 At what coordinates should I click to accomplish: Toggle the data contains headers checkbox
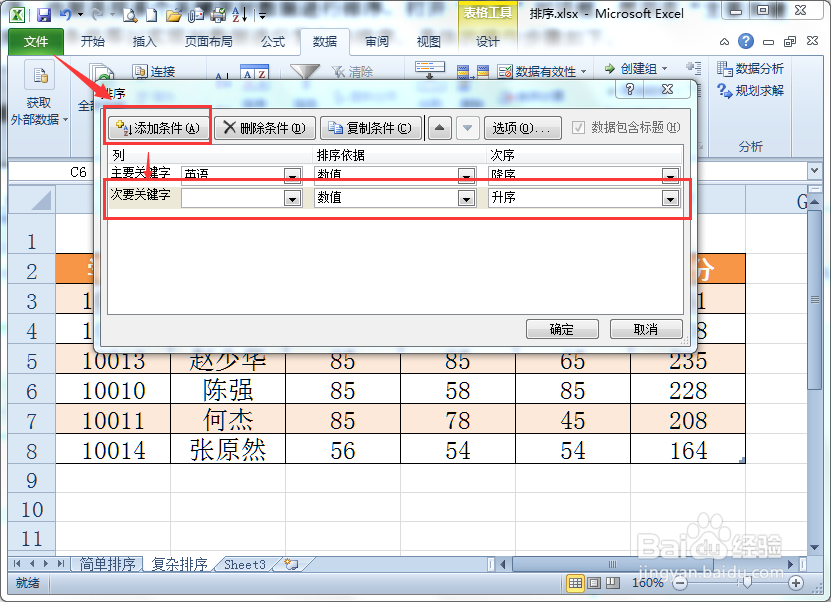(x=578, y=127)
